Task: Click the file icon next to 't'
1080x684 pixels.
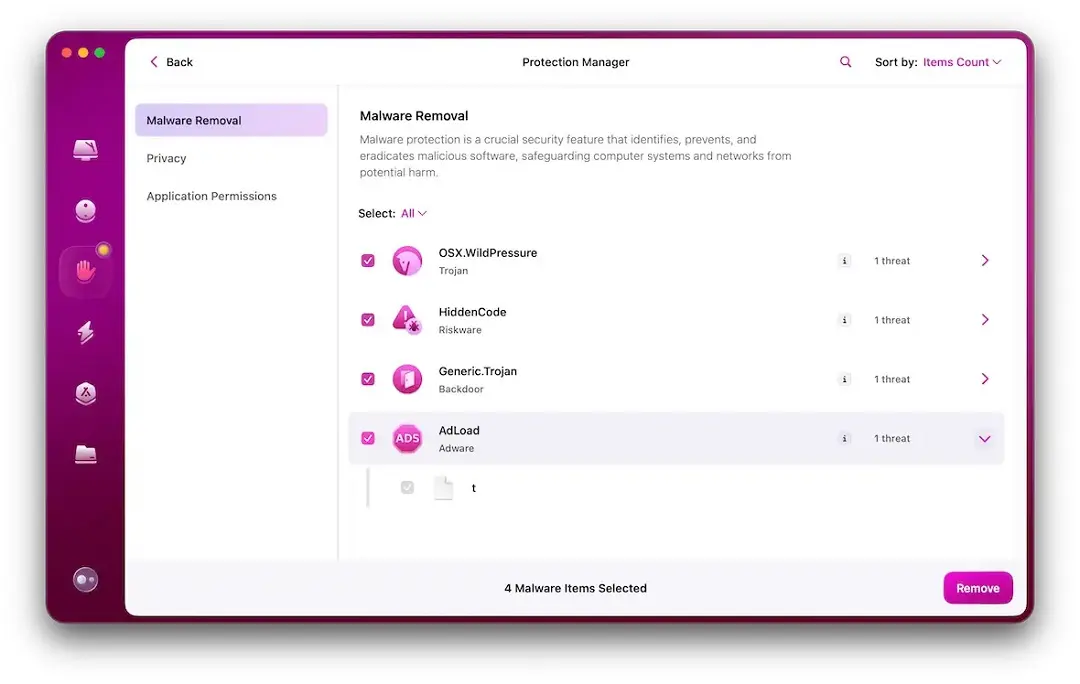Action: [x=444, y=488]
